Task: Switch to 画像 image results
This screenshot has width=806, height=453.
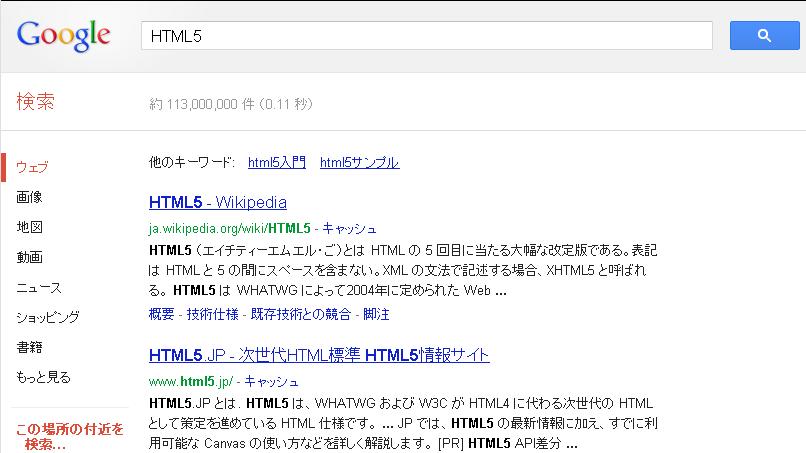Action: 29,197
